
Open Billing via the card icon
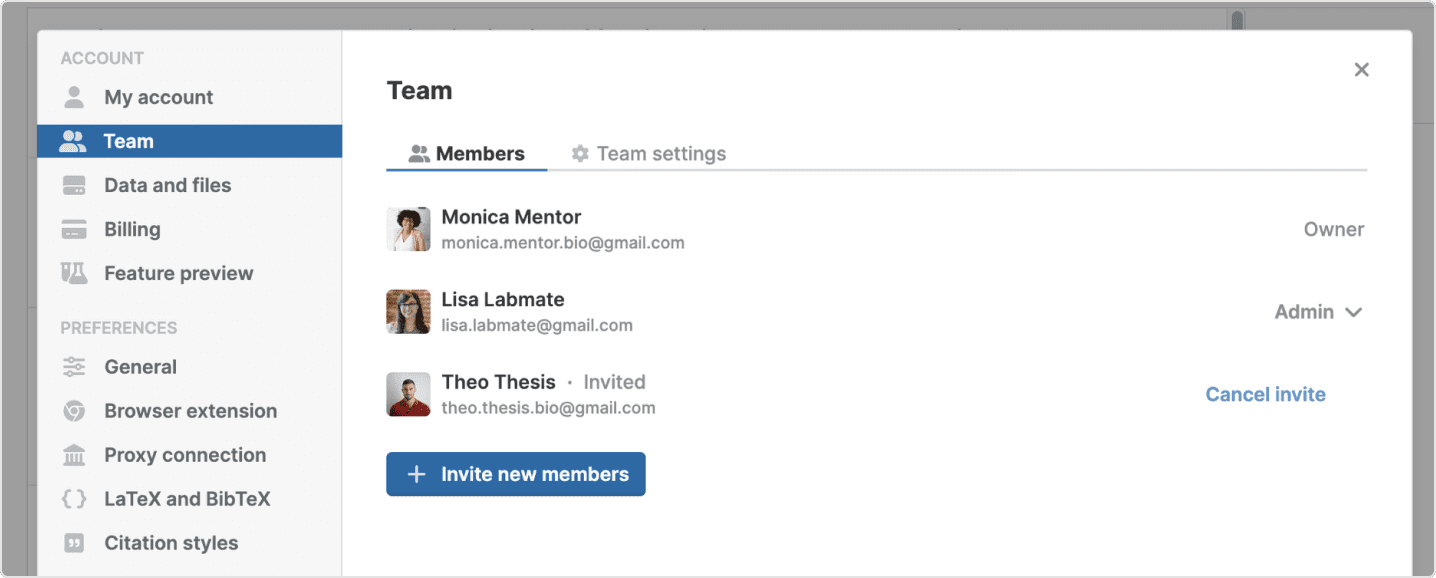coord(74,229)
